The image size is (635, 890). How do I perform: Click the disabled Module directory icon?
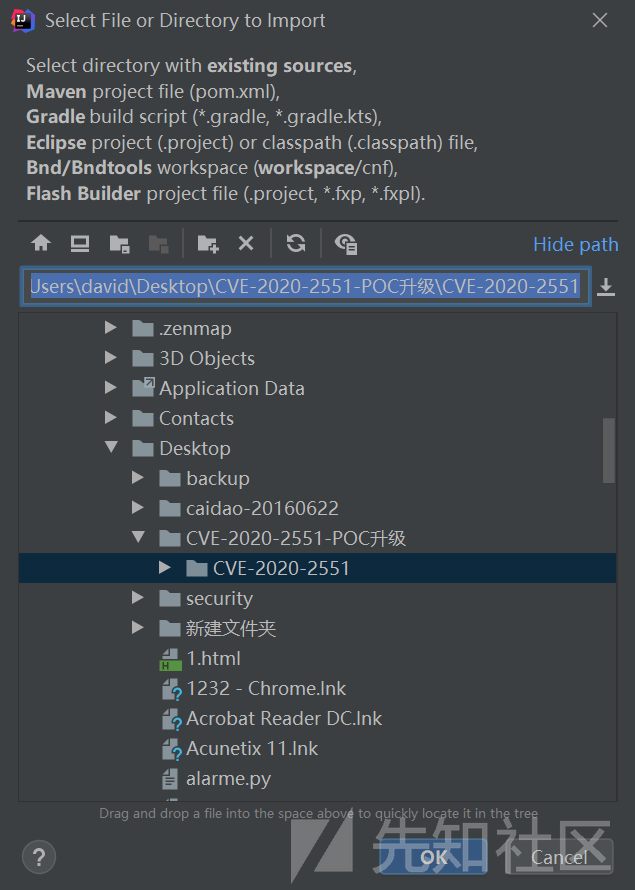click(158, 244)
